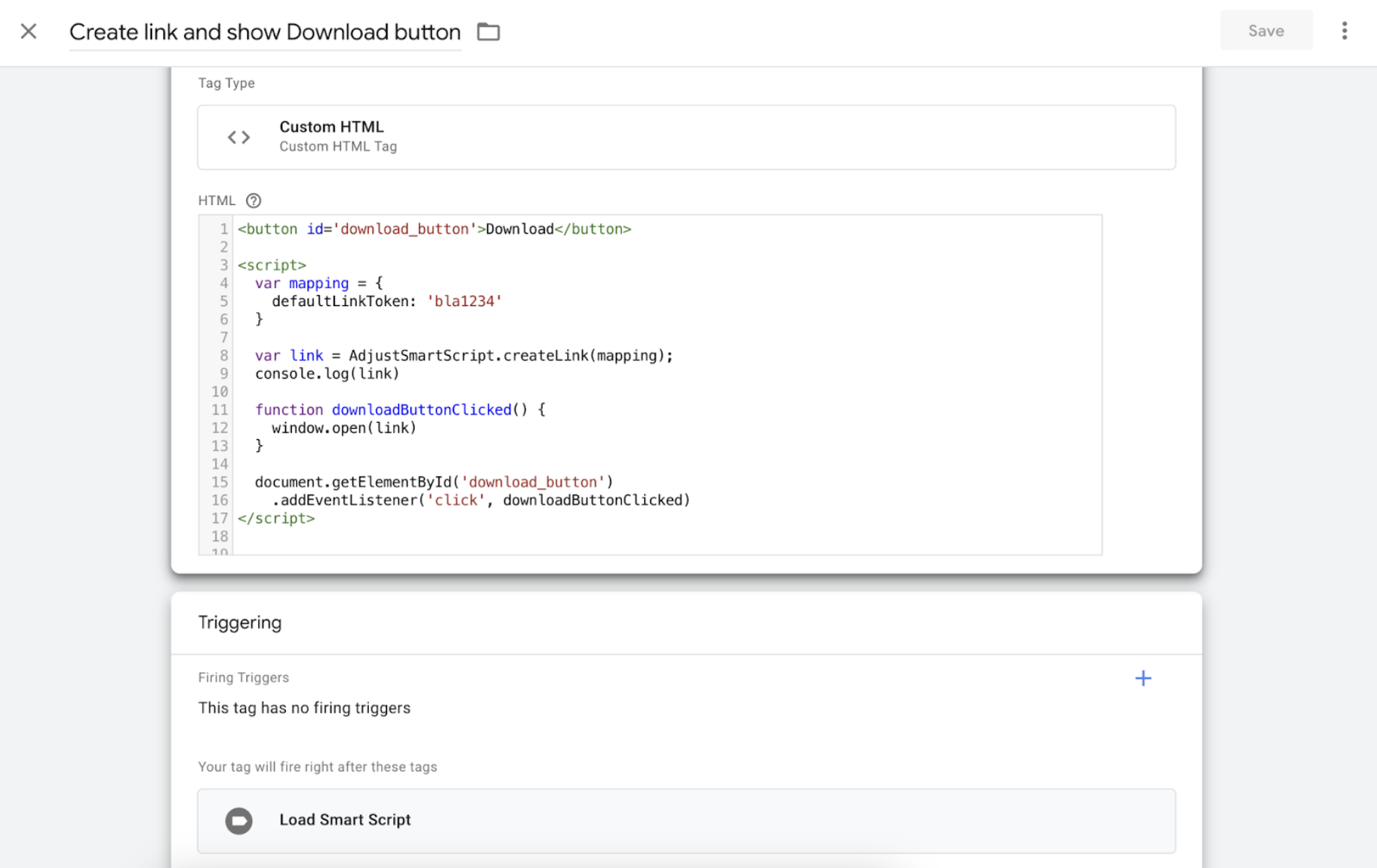Click line number 18 in the editor gutter
Image resolution: width=1377 pixels, height=868 pixels.
pyautogui.click(x=219, y=536)
